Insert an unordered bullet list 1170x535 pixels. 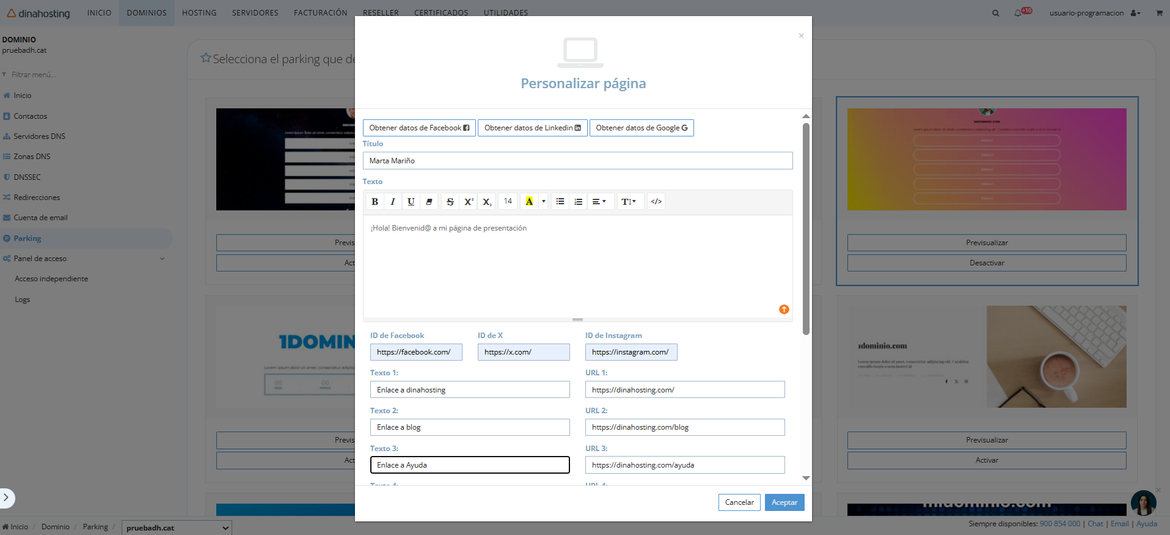(x=560, y=201)
